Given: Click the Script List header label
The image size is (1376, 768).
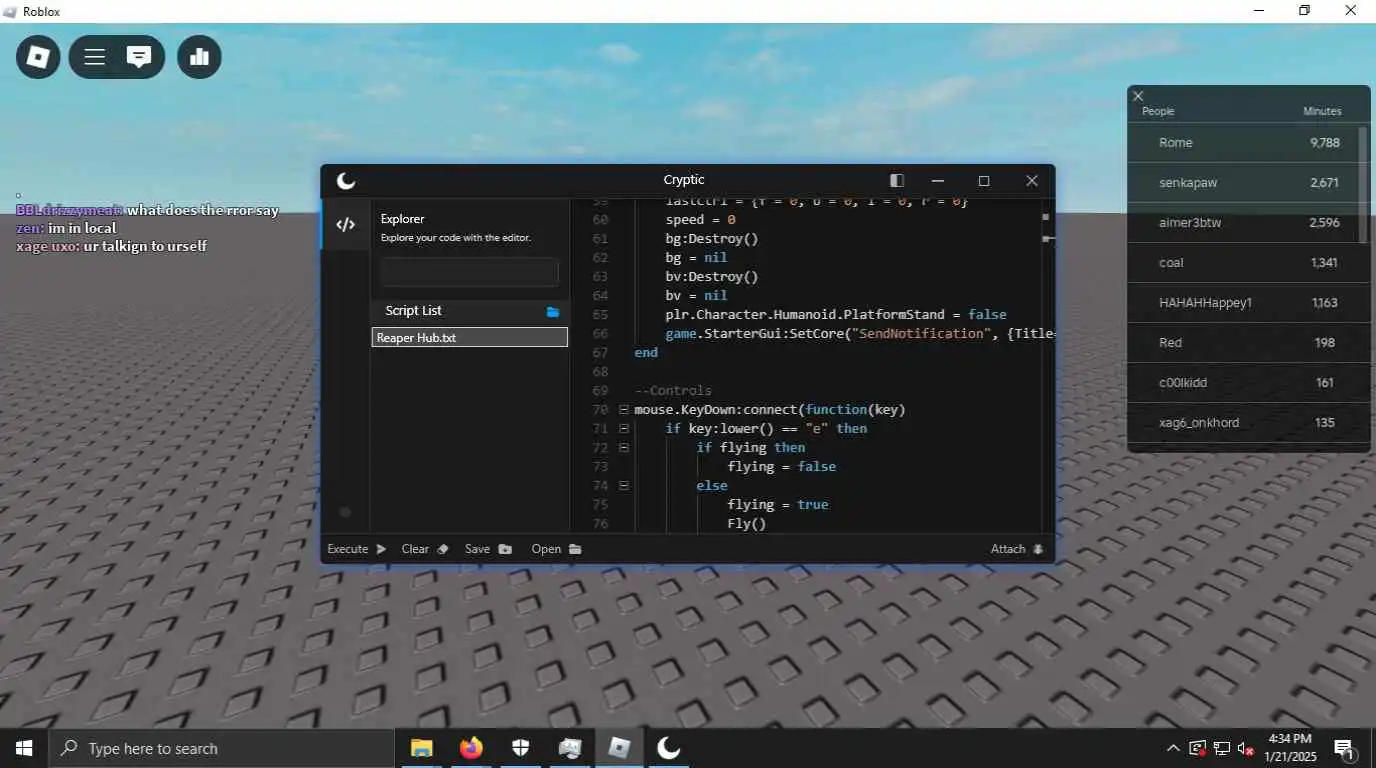Looking at the screenshot, I should (413, 311).
